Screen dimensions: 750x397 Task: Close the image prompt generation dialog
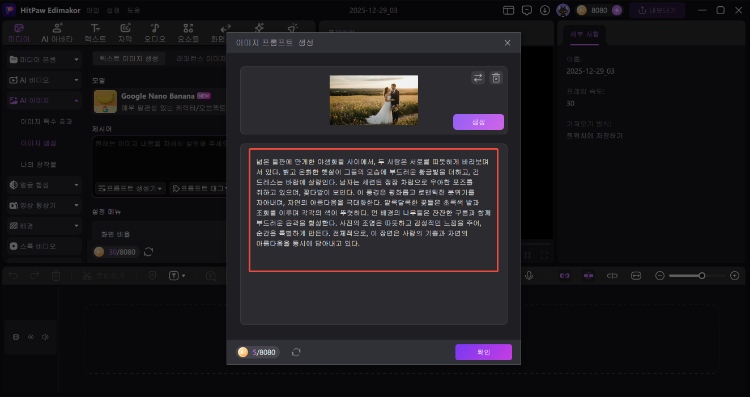tap(507, 43)
